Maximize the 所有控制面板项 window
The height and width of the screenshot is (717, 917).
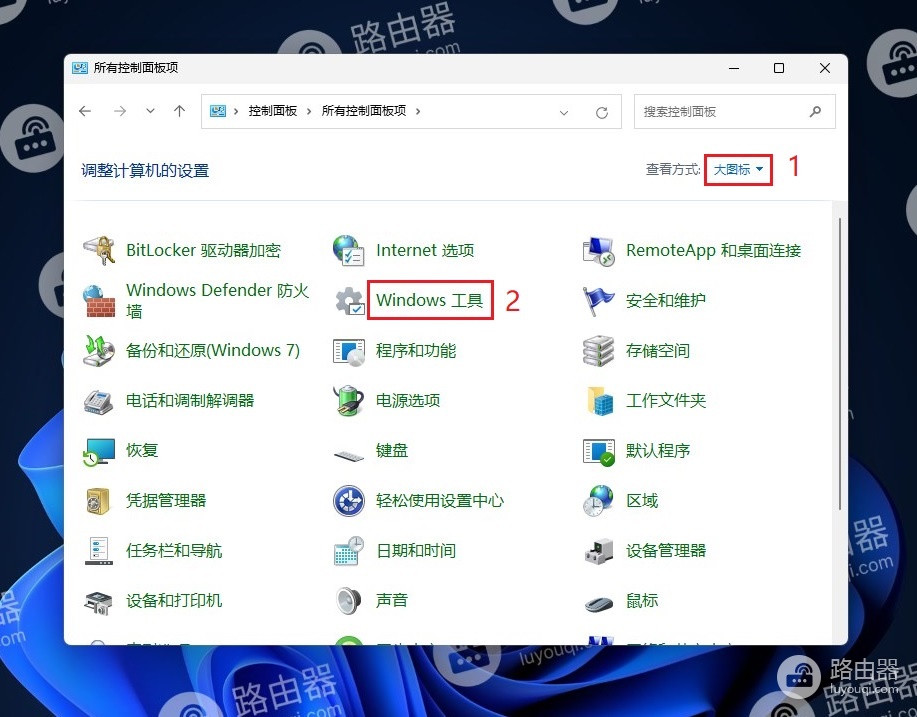pyautogui.click(x=779, y=68)
